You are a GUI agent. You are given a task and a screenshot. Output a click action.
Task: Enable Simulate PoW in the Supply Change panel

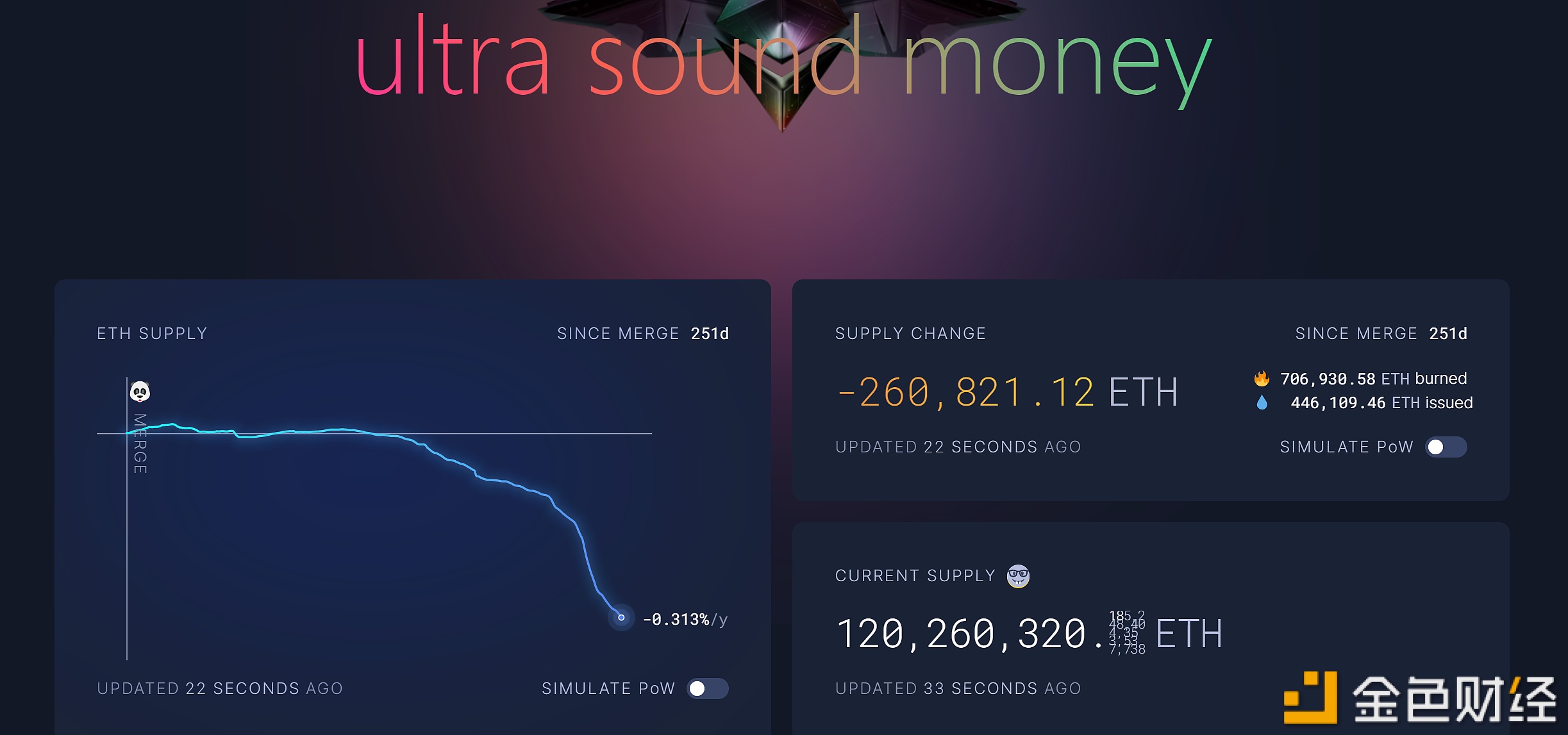tap(1446, 447)
